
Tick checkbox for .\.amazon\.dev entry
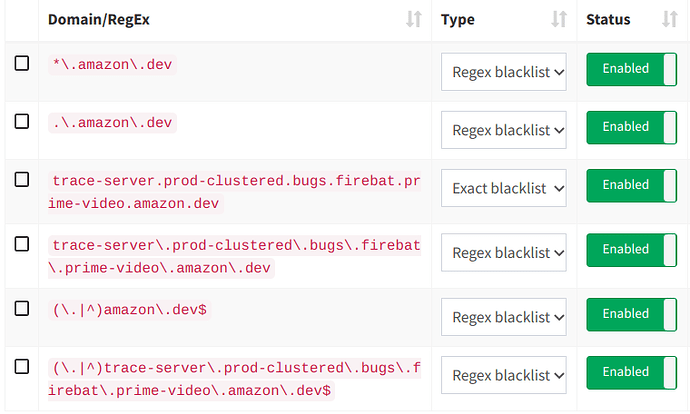click(22, 121)
